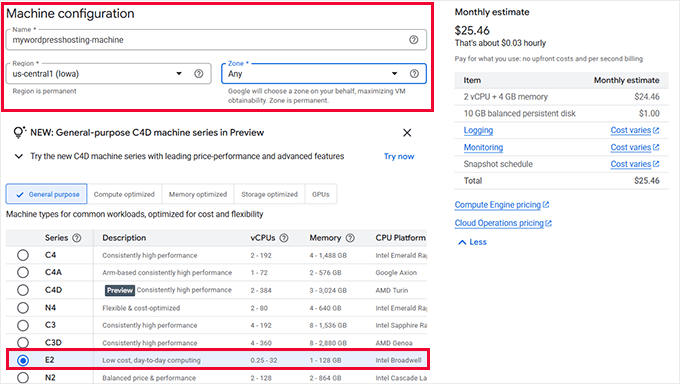Open Cost varies link for Logging

coord(631,130)
